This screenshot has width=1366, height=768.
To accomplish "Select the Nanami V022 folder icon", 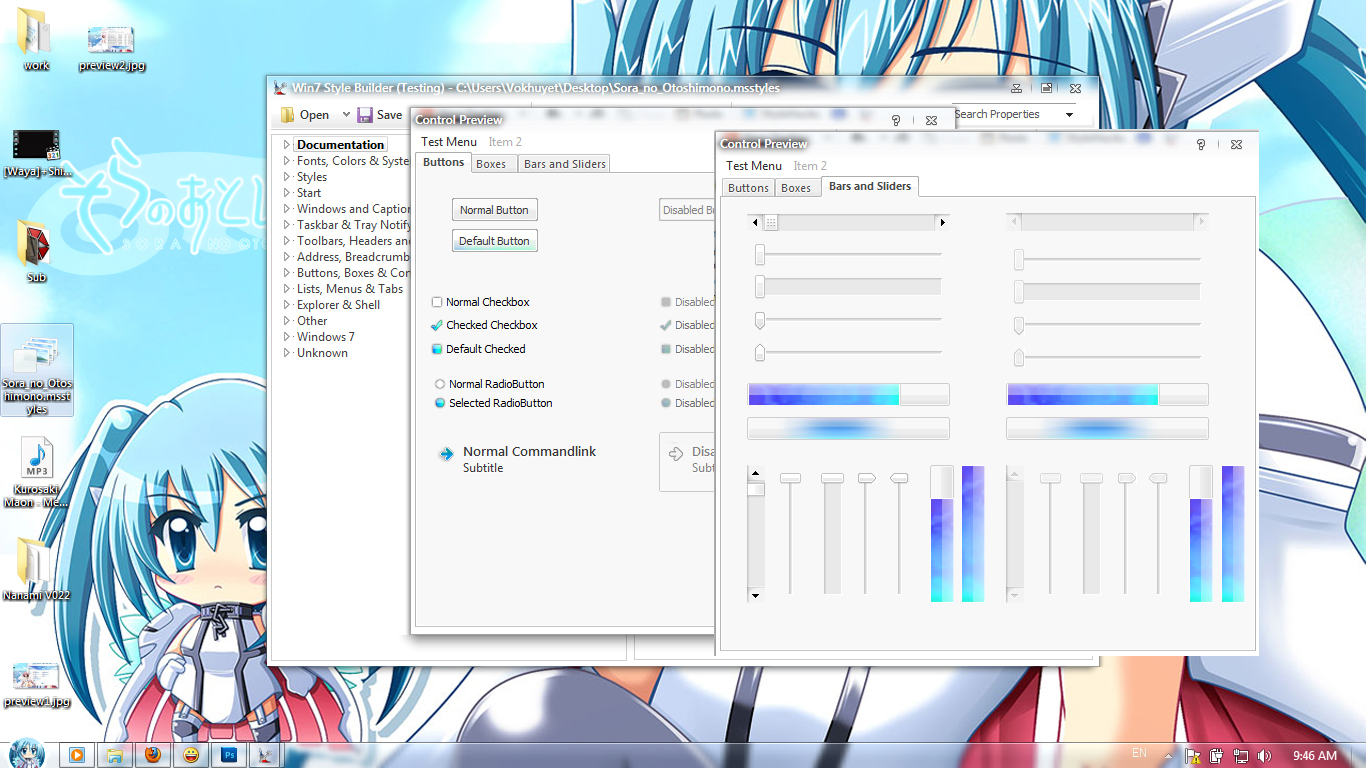I will [x=36, y=569].
